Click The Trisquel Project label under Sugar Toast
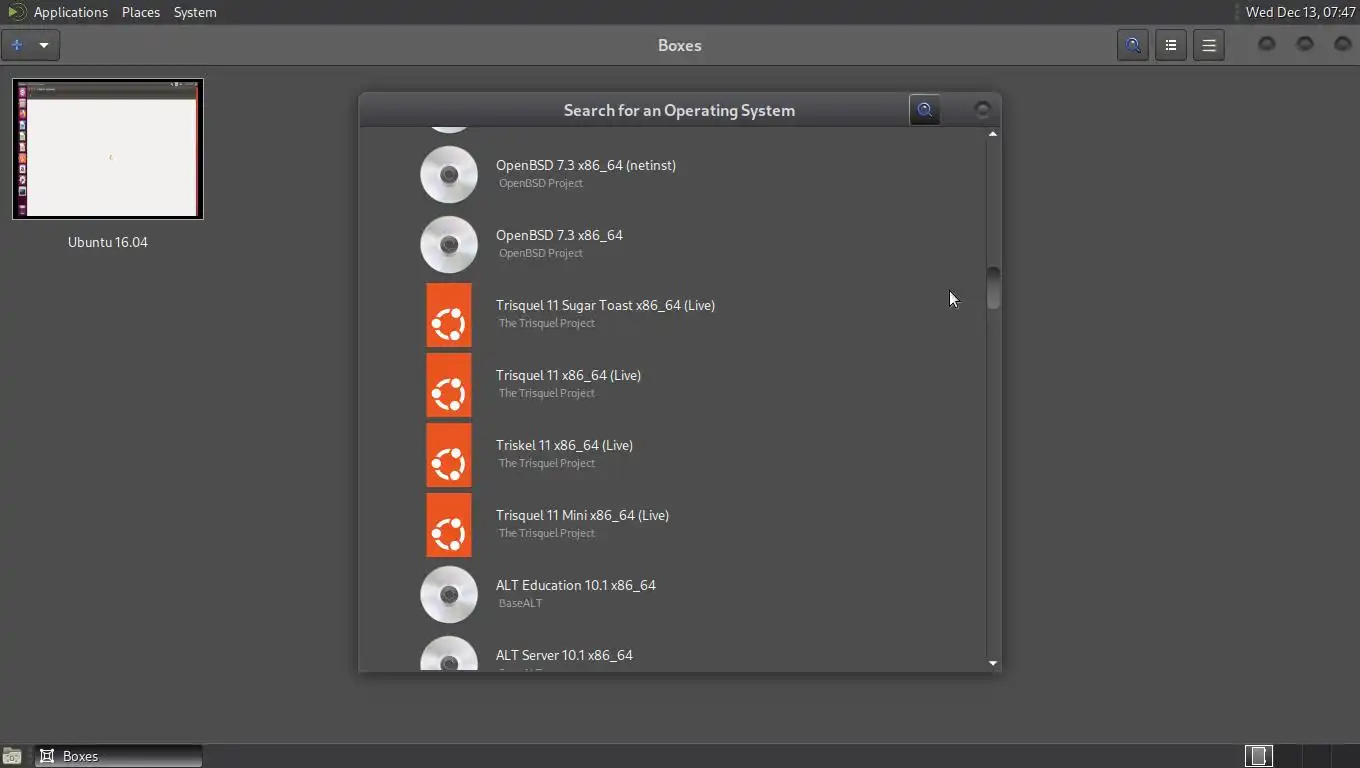Image resolution: width=1360 pixels, height=768 pixels. (546, 323)
